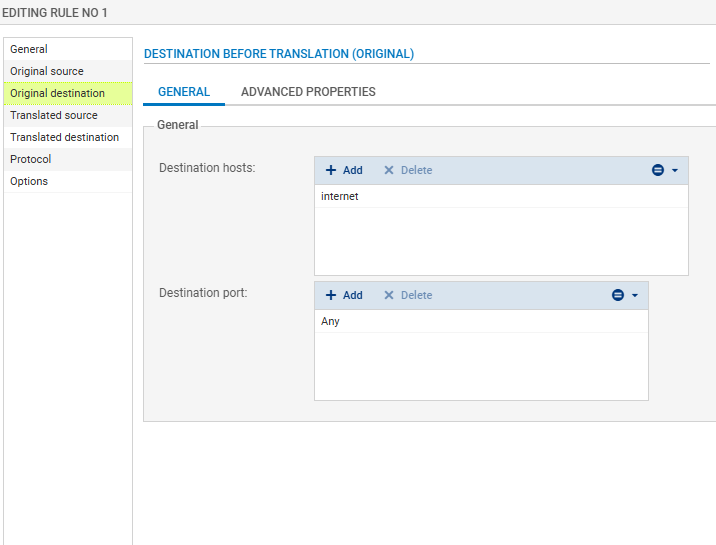Image resolution: width=716 pixels, height=545 pixels.
Task: Show the Options section
Action: click(x=29, y=181)
